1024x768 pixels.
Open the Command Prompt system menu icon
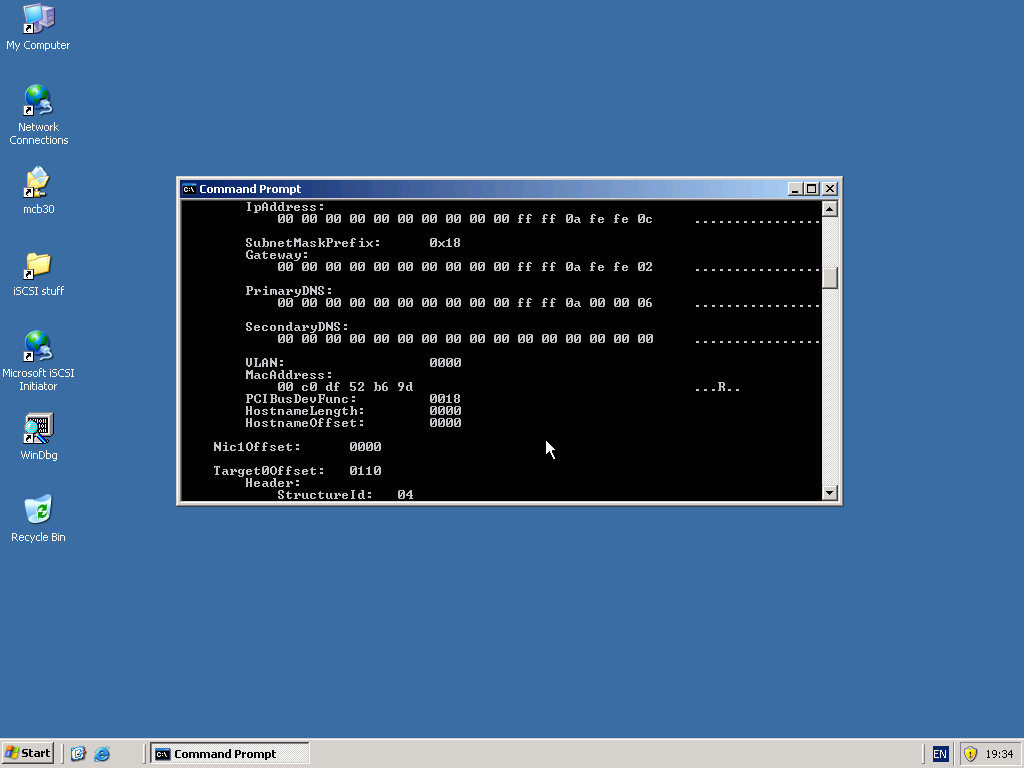(x=189, y=189)
